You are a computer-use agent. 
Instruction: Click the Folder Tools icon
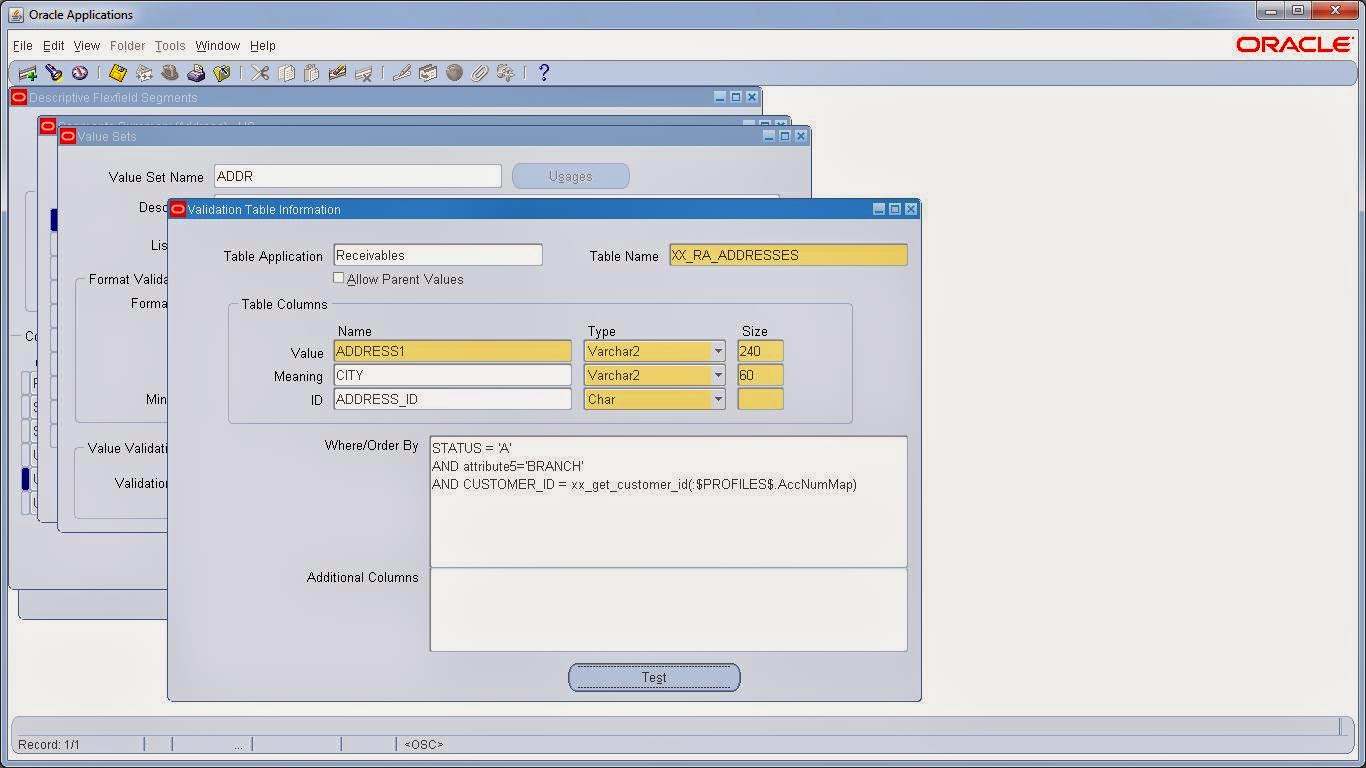[506, 73]
